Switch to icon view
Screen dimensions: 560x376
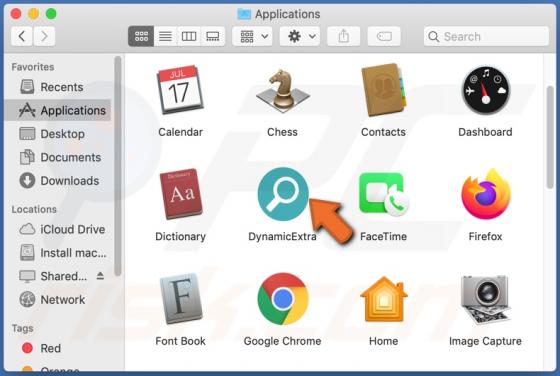[141, 36]
